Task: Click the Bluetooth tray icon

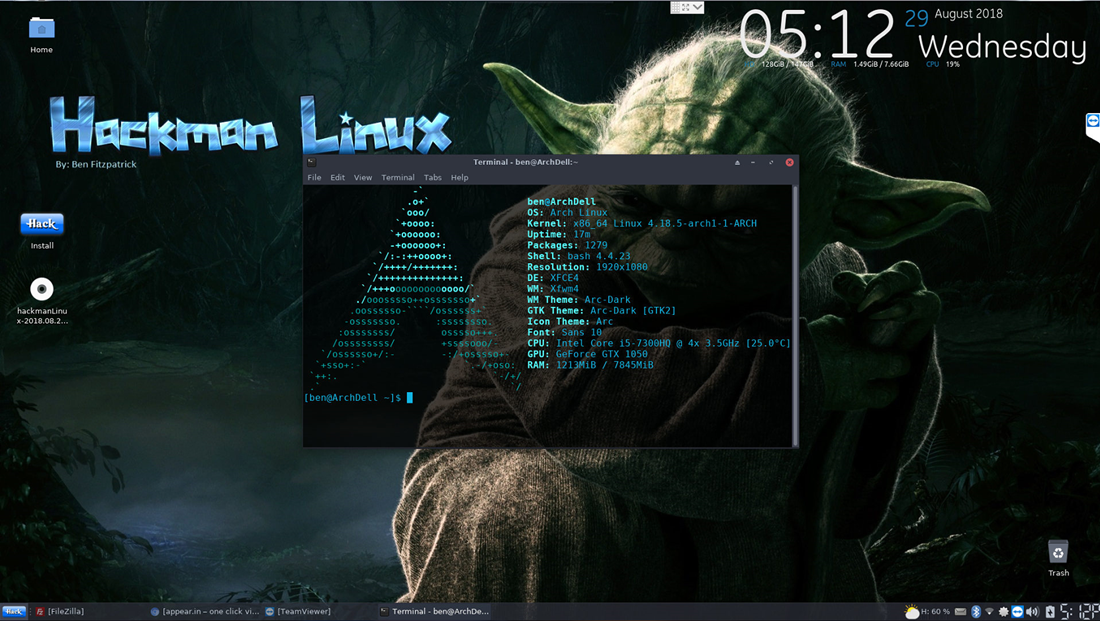Action: pyautogui.click(x=976, y=612)
